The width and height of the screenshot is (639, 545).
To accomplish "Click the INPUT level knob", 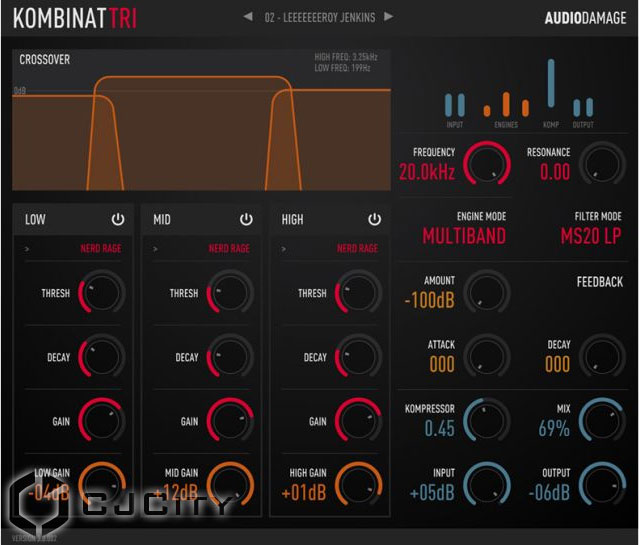I will click(487, 484).
